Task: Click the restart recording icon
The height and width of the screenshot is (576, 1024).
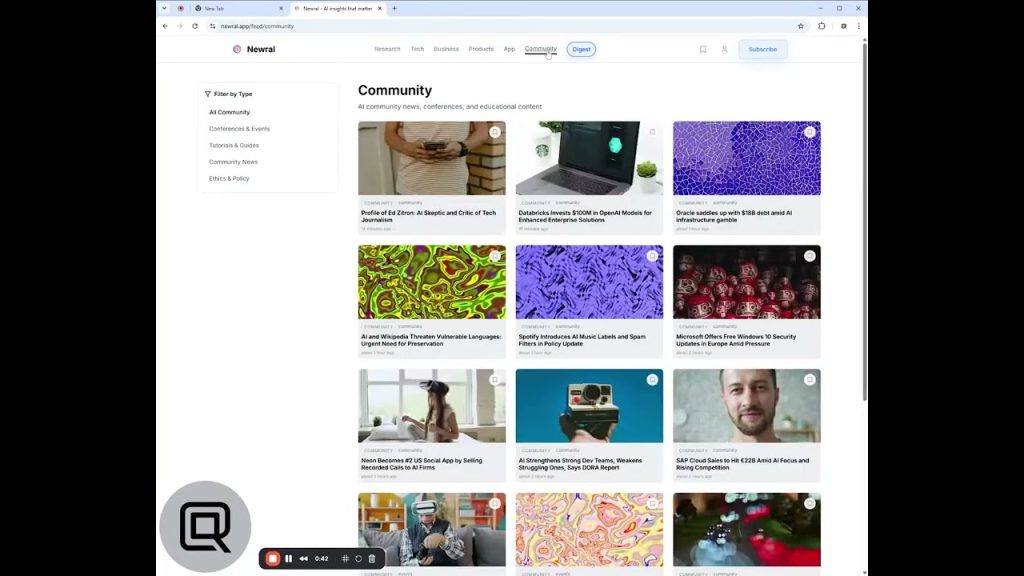Action: tap(358, 559)
